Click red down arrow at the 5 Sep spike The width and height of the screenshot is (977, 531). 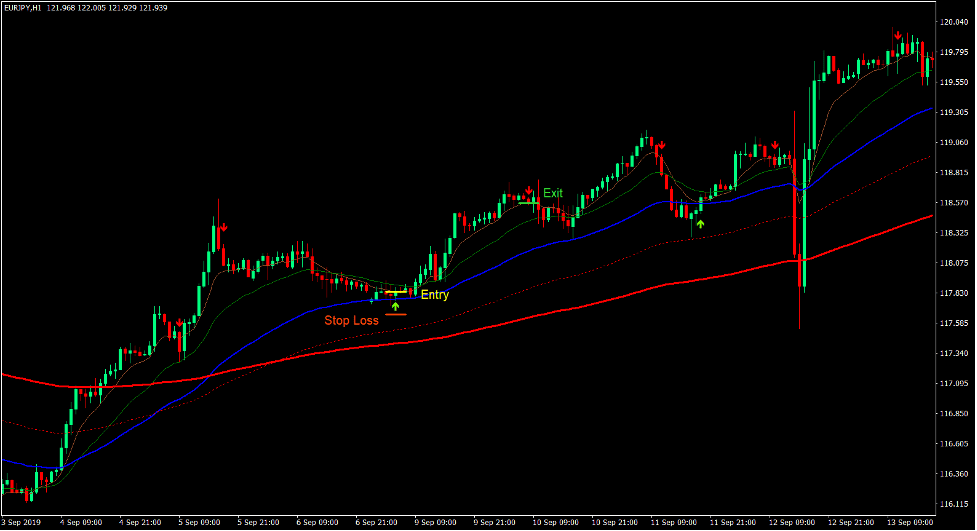click(224, 227)
